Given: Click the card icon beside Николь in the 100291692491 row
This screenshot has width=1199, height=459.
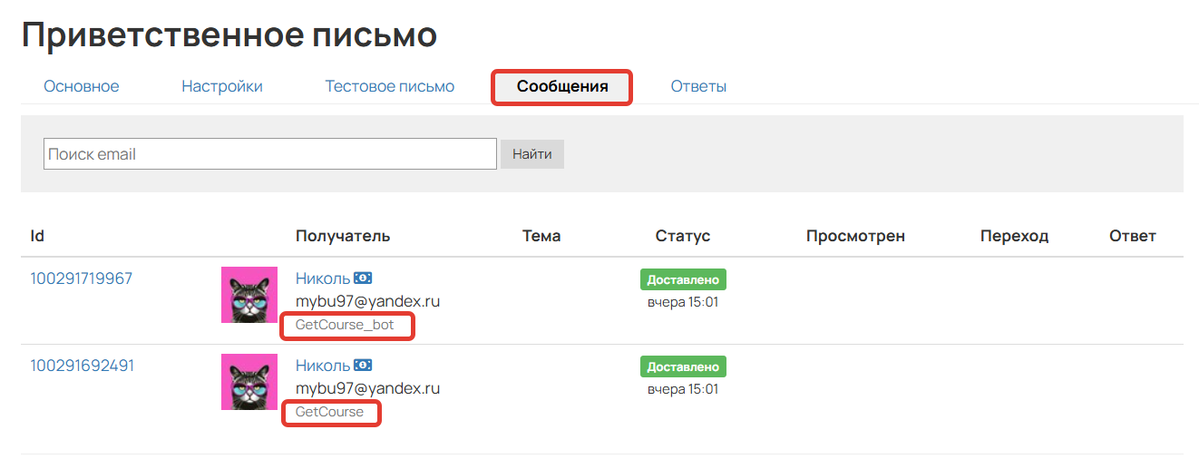Looking at the screenshot, I should point(363,365).
